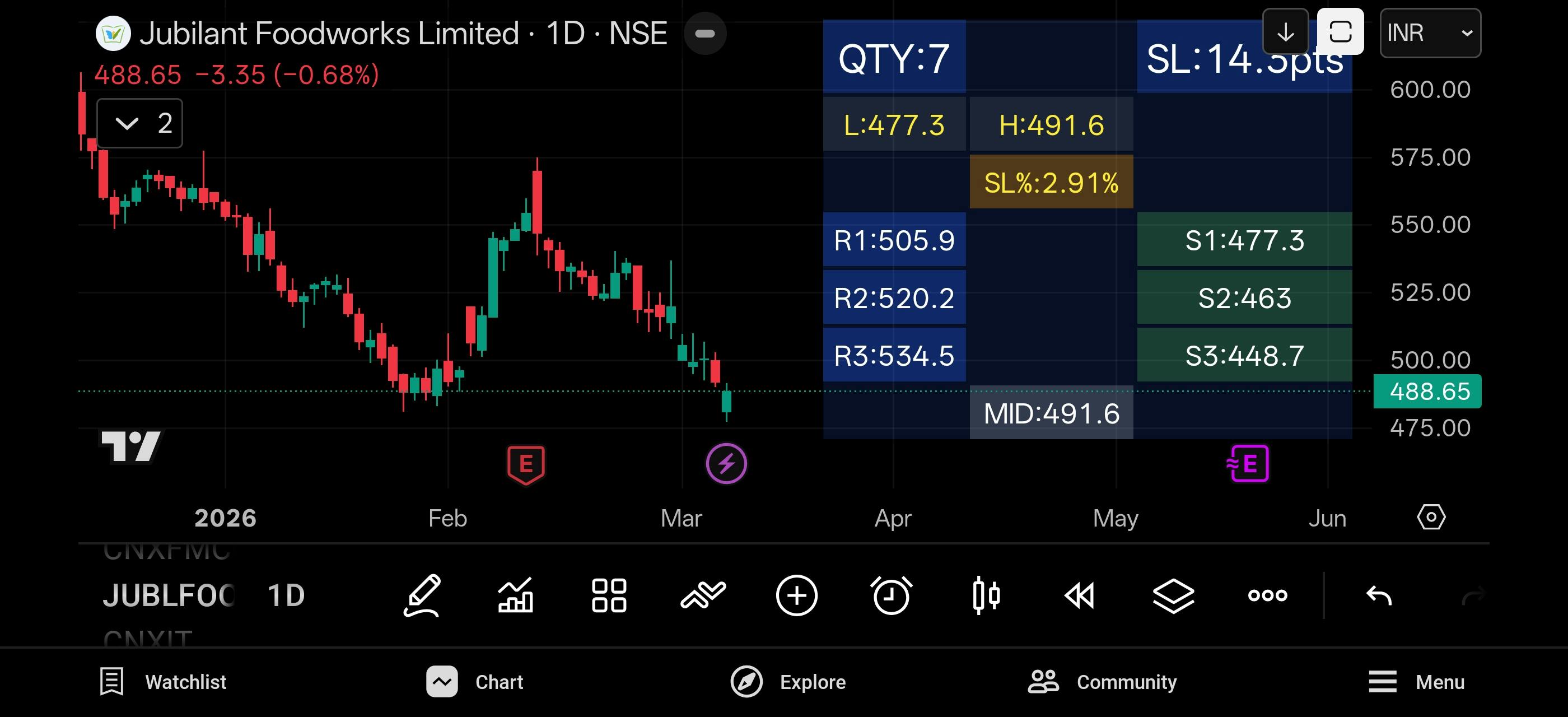The image size is (1568, 717).
Task: Open the indicators chart icon
Action: 516,595
